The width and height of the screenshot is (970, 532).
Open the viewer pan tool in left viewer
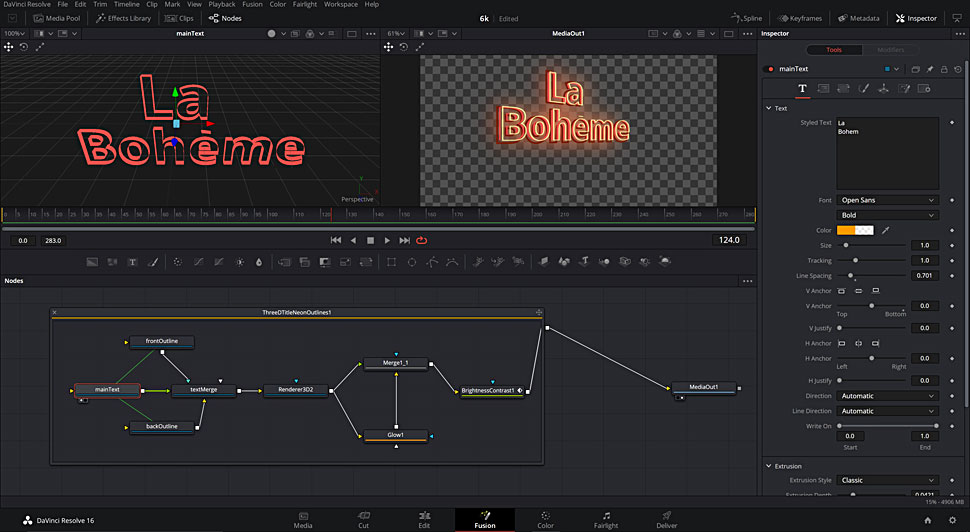point(9,47)
